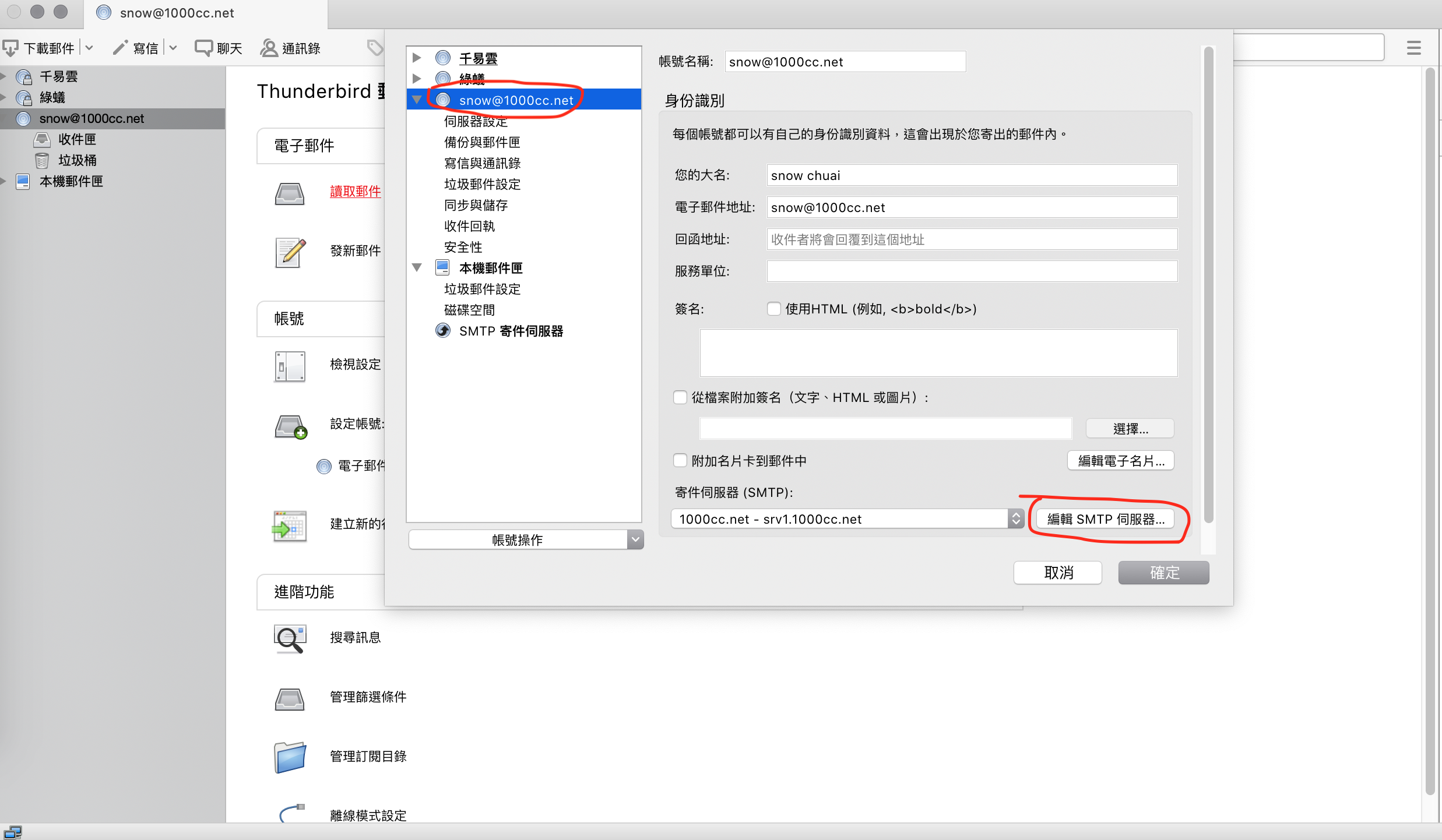Open 寫信與通訊錄 settings page
This screenshot has width=1442, height=840.
click(482, 163)
